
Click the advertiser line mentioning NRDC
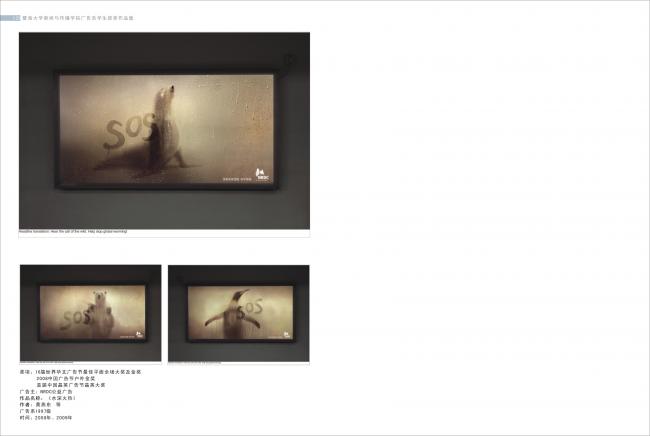pos(46,391)
